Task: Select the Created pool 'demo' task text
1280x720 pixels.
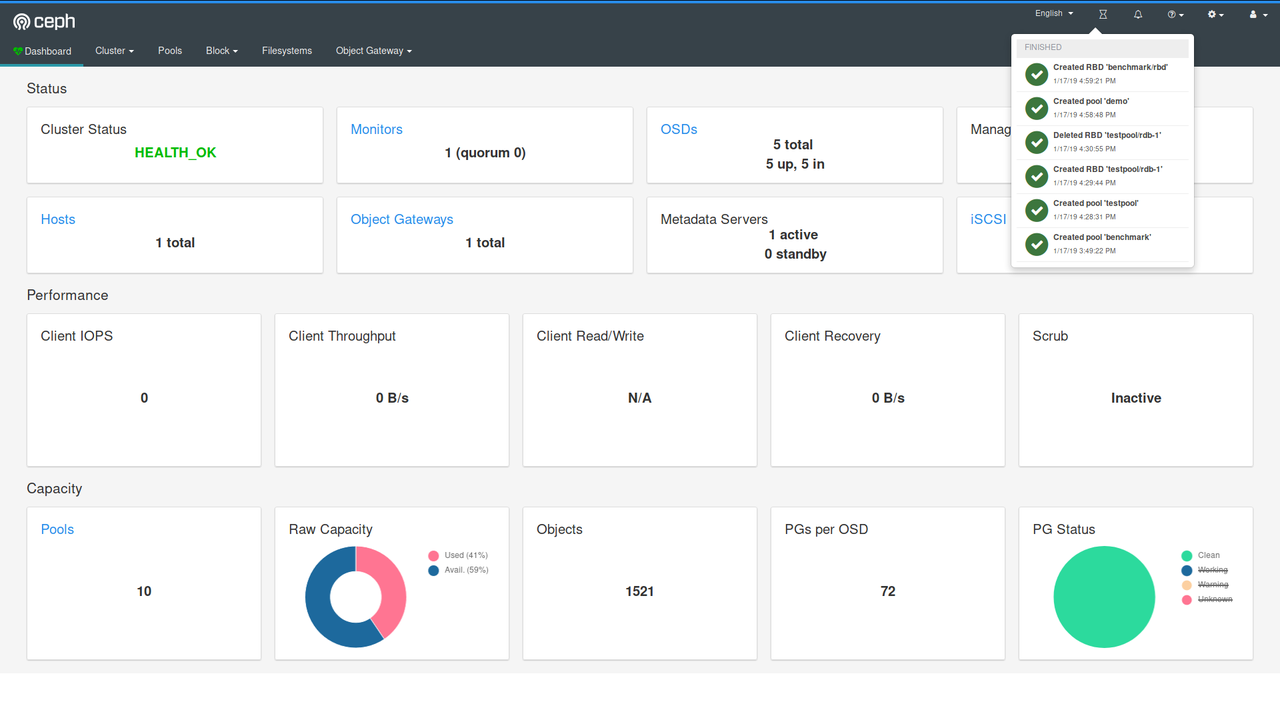Action: pos(1091,102)
